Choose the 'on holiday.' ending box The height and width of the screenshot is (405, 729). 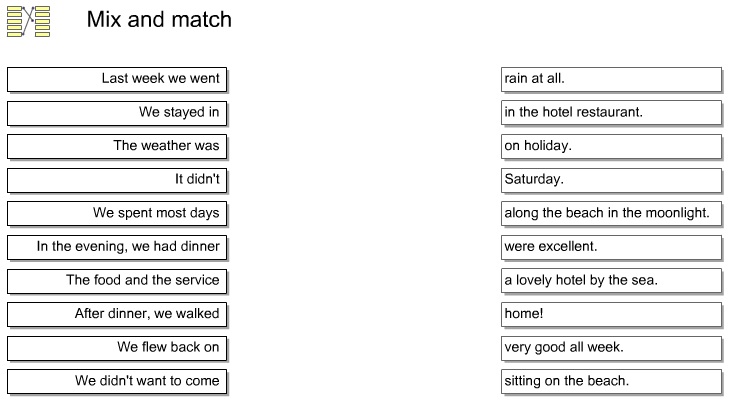pyautogui.click(x=610, y=146)
